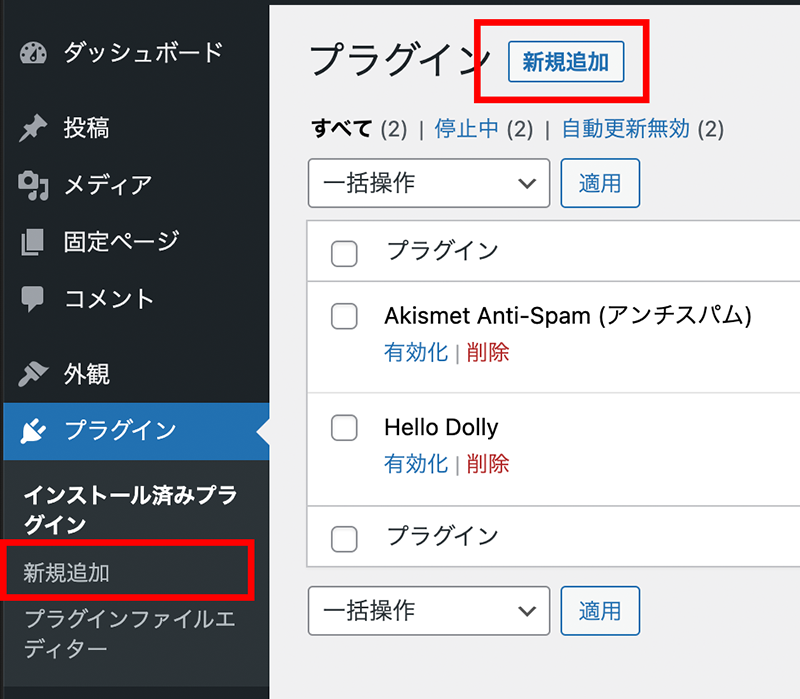The height and width of the screenshot is (699, 800).
Task: Open the top 一括操作 dropdown
Action: [x=429, y=183]
